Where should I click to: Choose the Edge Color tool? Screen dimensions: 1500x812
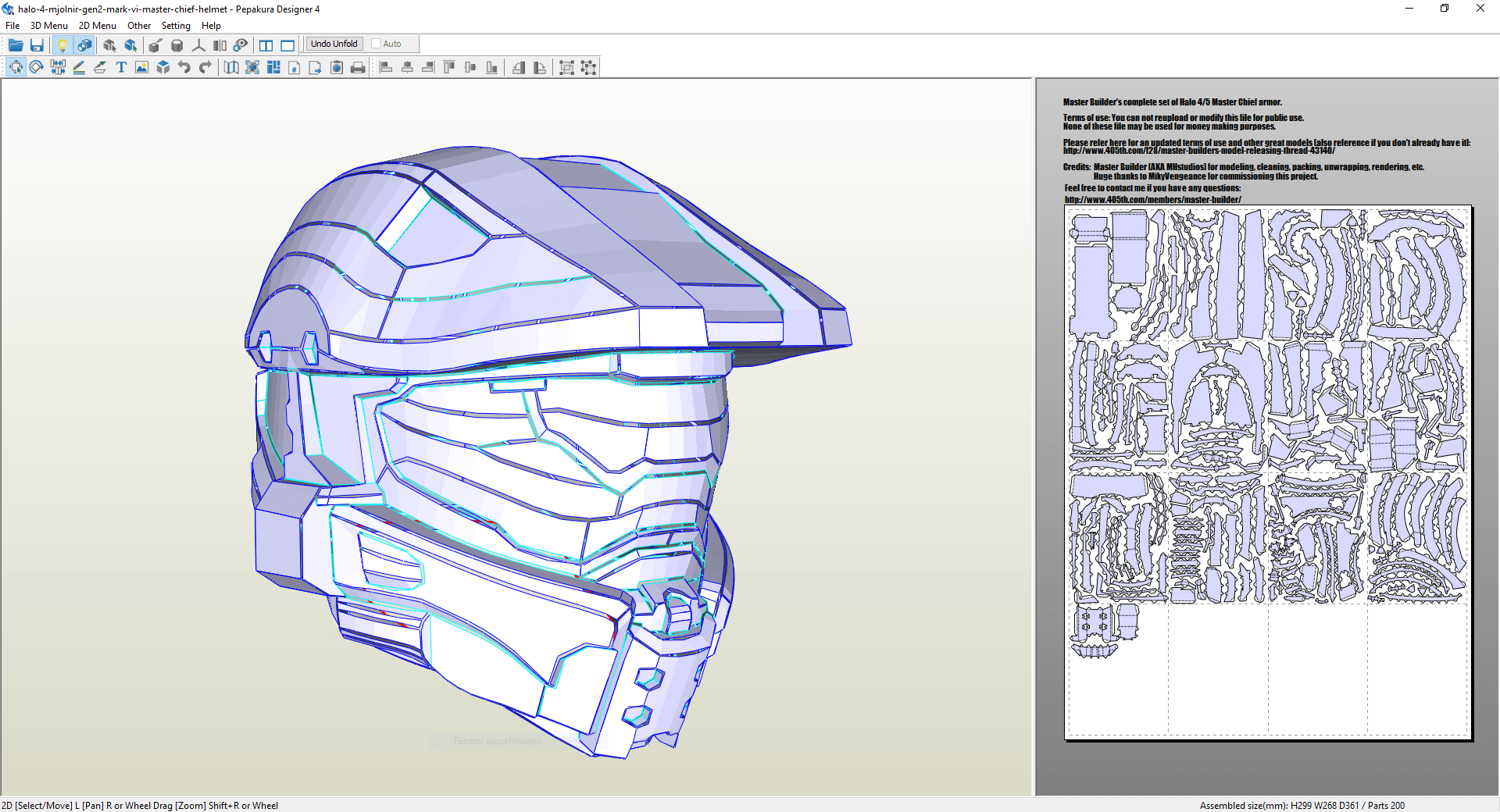click(100, 67)
